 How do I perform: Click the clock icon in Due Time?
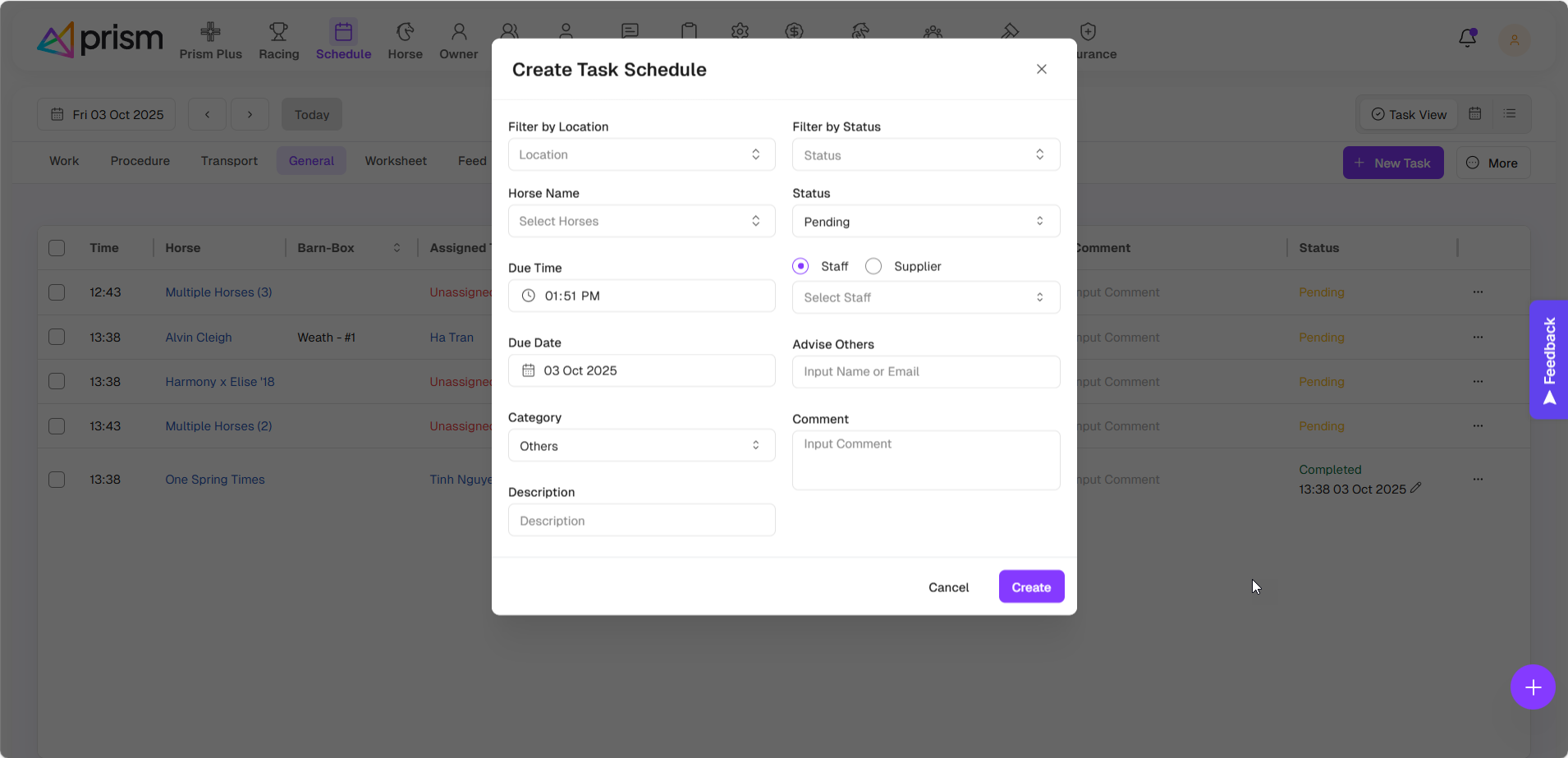pos(529,296)
